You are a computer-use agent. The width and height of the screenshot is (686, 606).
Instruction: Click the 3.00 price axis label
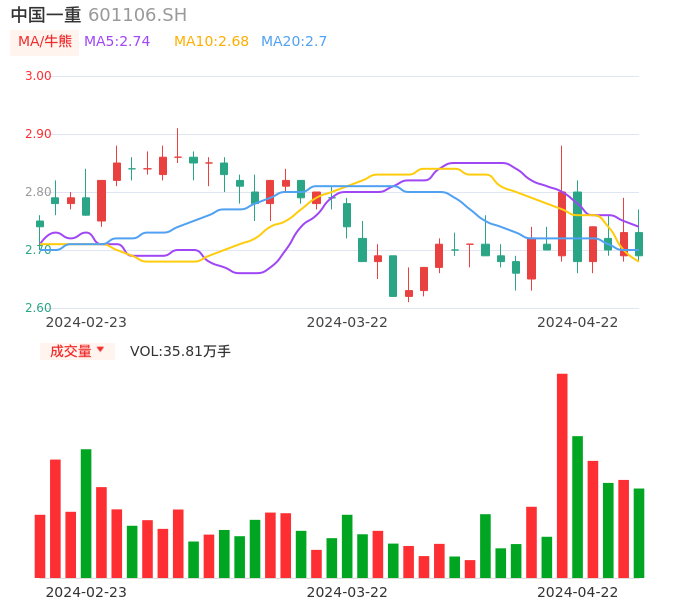[38, 76]
